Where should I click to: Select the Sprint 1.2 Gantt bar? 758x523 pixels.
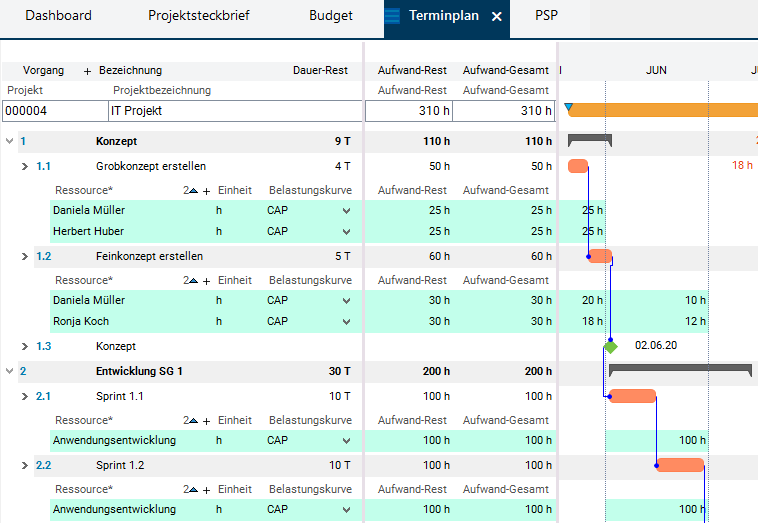[680, 464]
